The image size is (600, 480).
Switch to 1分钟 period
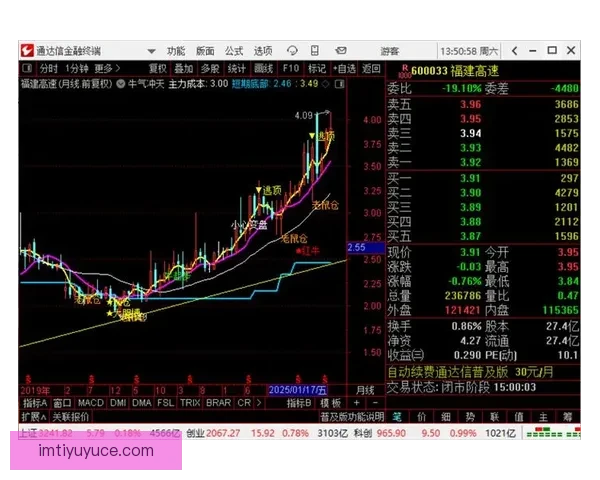tap(77, 69)
